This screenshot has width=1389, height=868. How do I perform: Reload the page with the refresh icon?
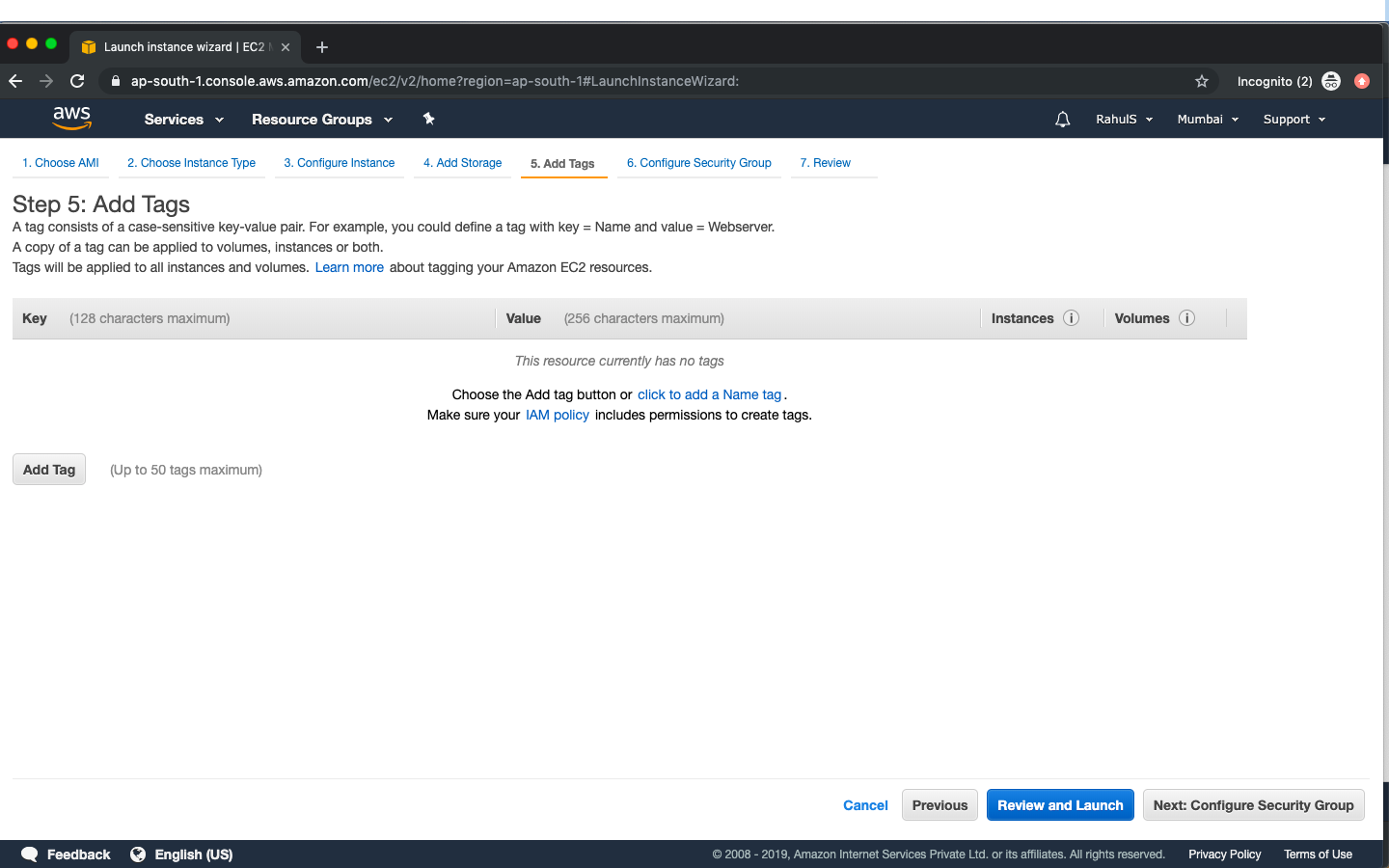coord(77,81)
